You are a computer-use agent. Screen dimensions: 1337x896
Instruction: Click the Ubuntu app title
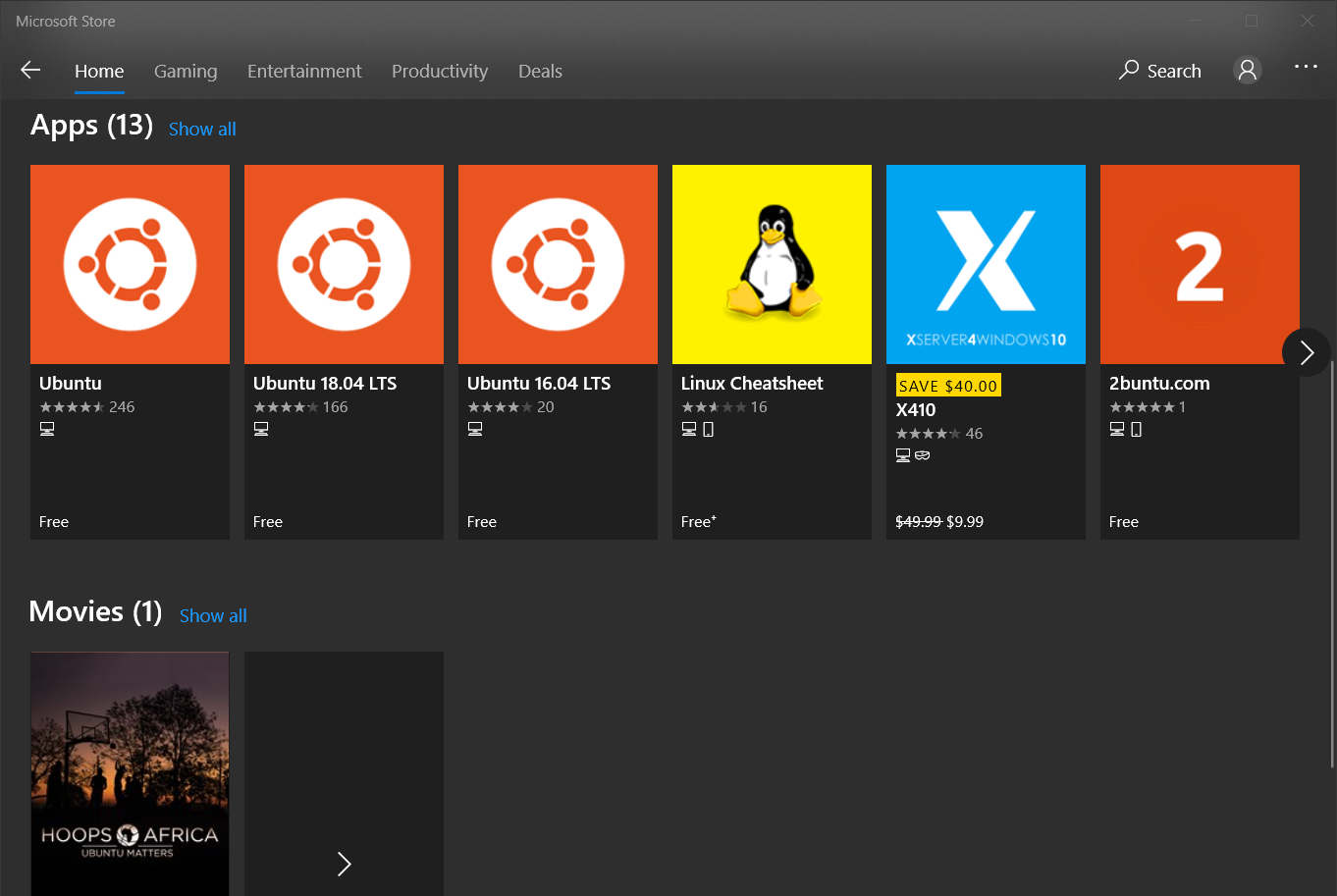(71, 383)
